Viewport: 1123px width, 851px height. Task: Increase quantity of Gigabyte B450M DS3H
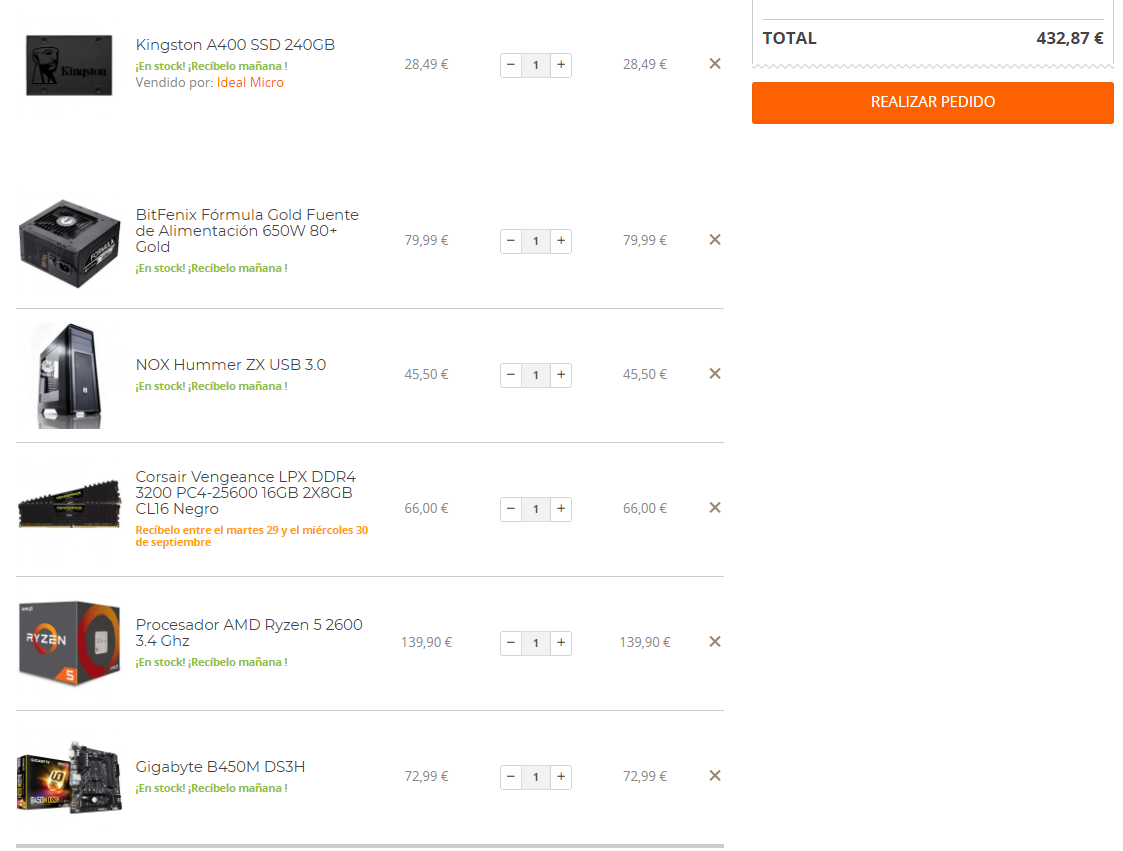pos(561,777)
